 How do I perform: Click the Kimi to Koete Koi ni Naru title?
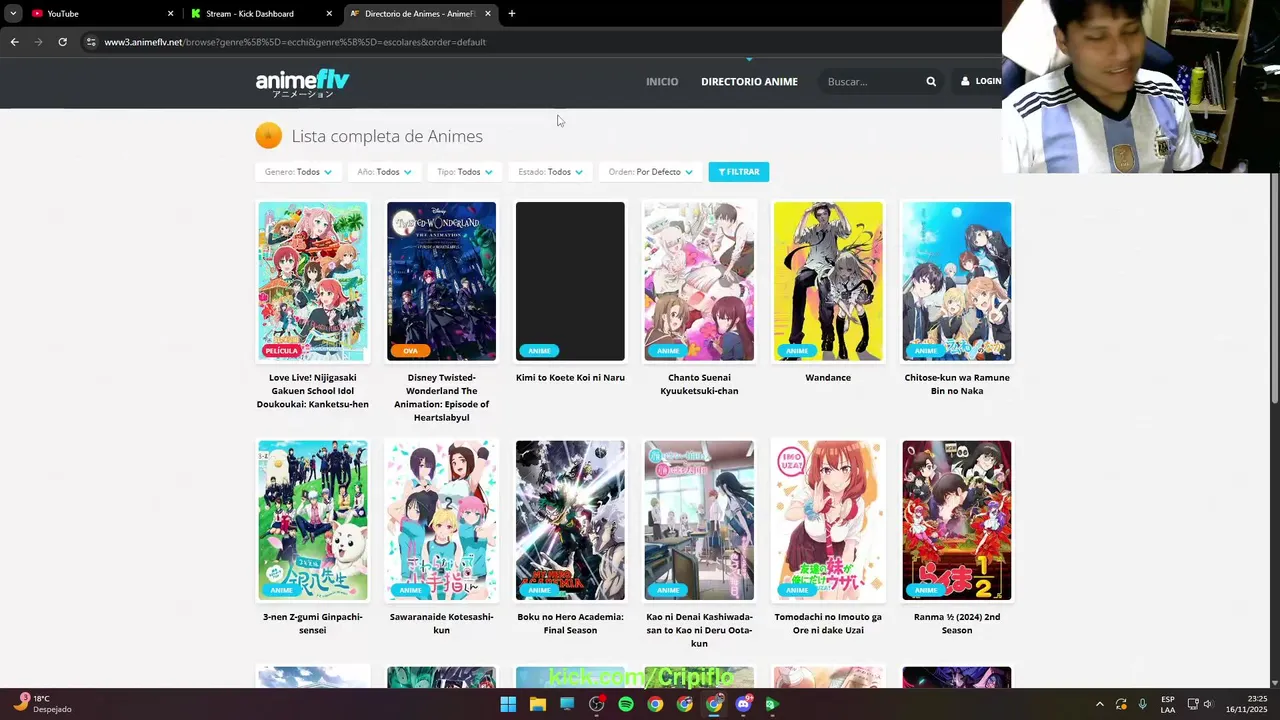point(570,378)
